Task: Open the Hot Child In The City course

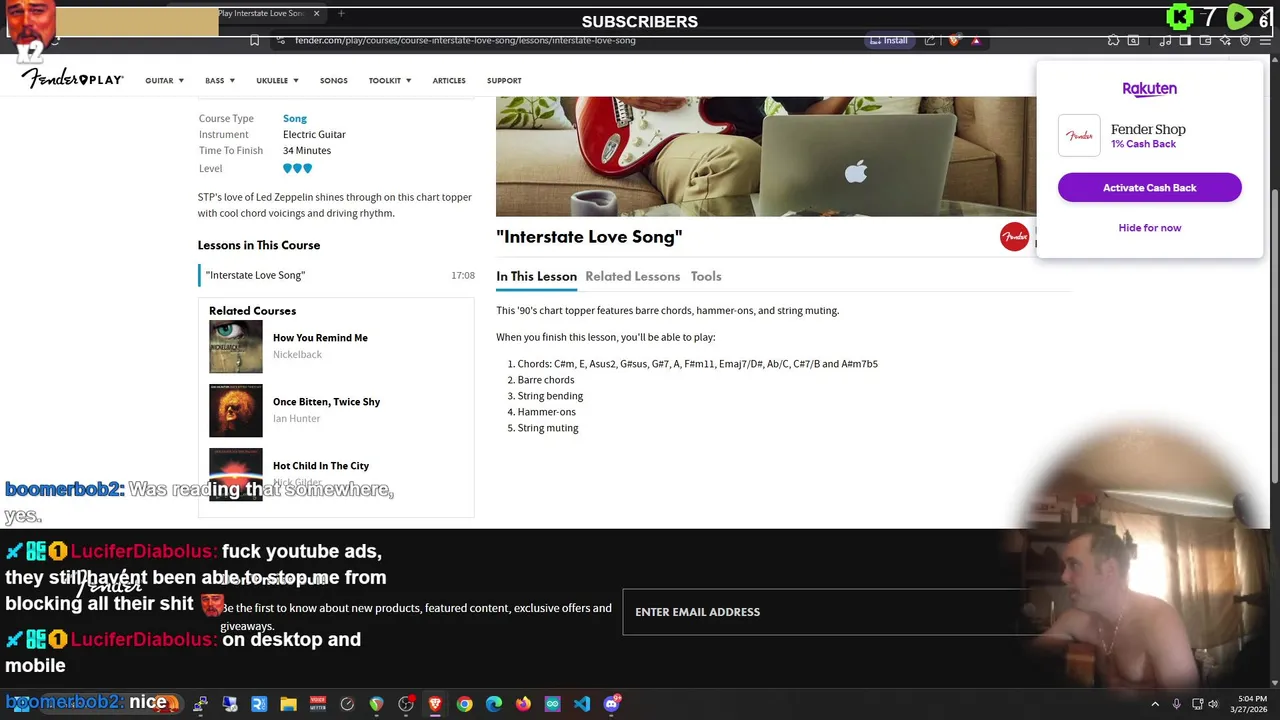Action: [321, 466]
